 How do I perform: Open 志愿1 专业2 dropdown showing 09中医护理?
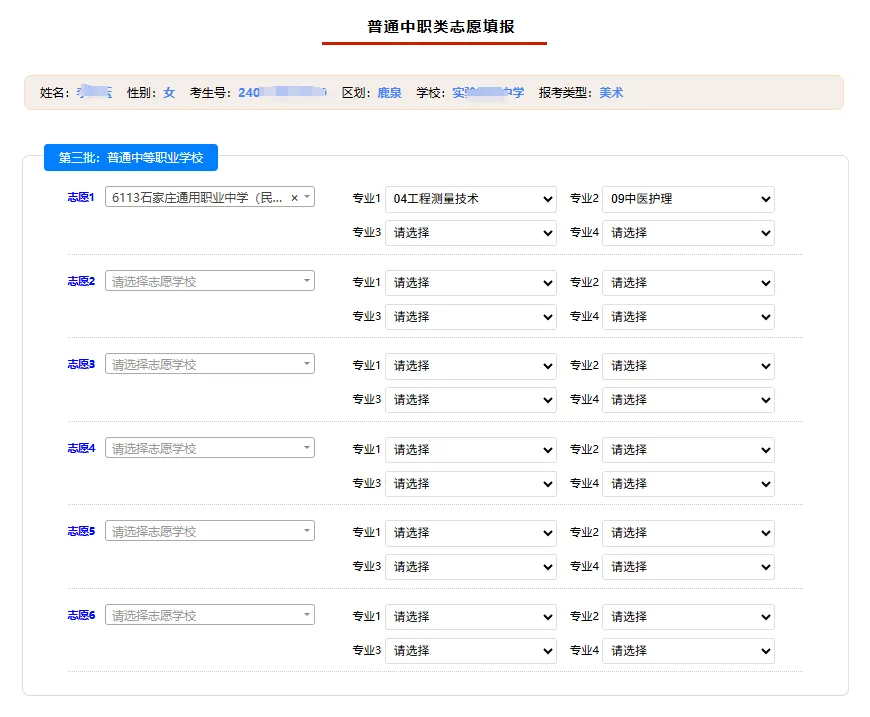(x=688, y=199)
